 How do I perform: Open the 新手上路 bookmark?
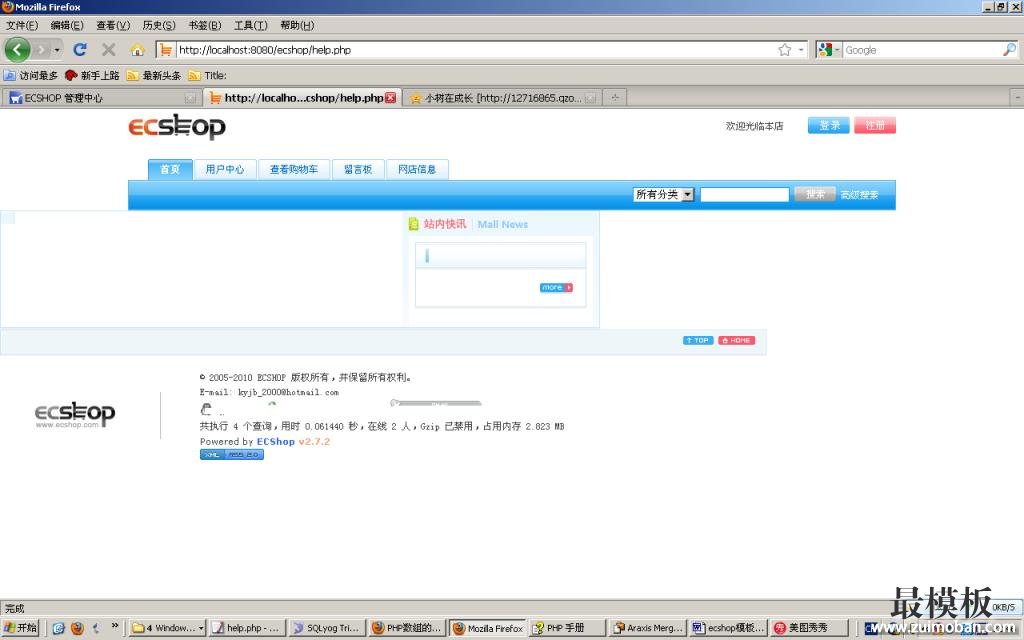(92, 75)
